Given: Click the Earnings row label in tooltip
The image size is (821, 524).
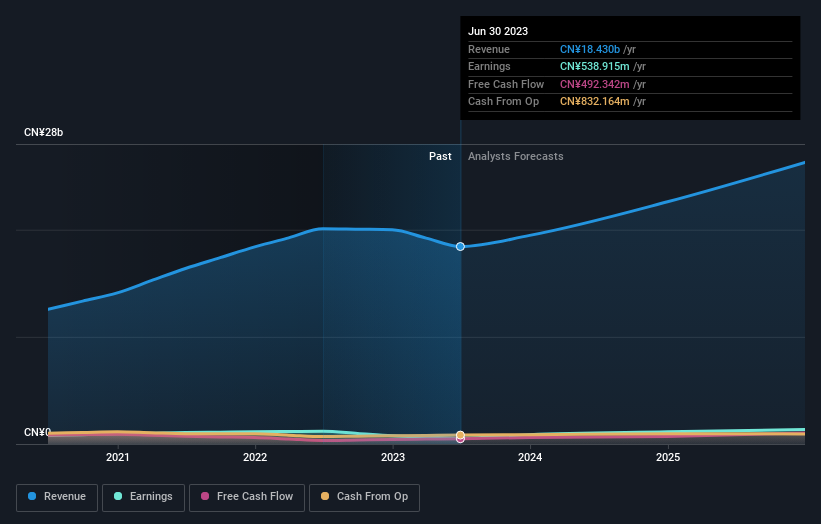Looking at the screenshot, I should [489, 66].
